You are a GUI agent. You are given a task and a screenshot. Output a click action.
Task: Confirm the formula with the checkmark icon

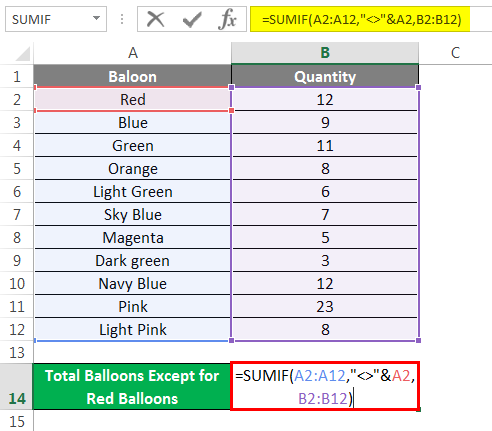coord(192,19)
